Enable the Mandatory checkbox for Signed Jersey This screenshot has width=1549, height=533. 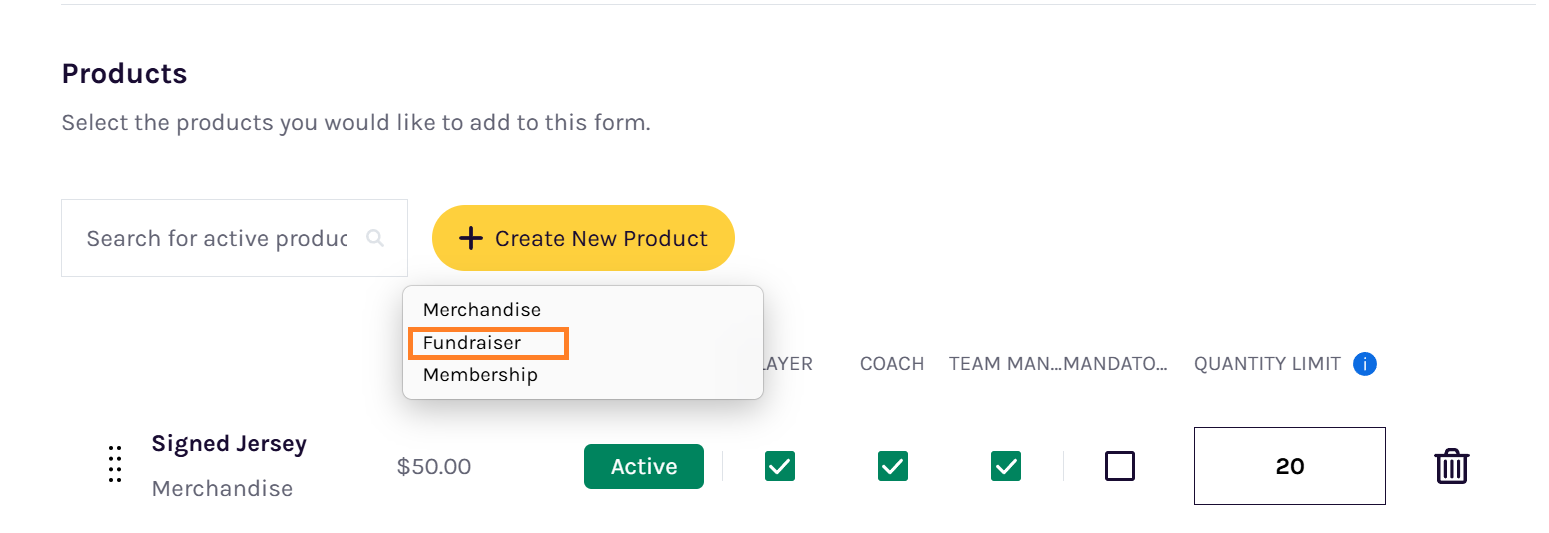1120,466
